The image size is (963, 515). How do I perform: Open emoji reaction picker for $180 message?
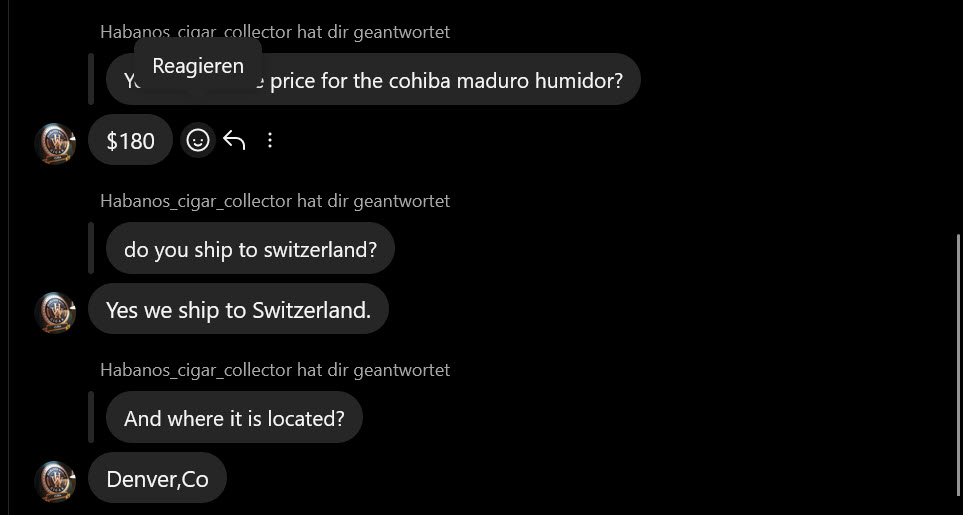click(198, 140)
